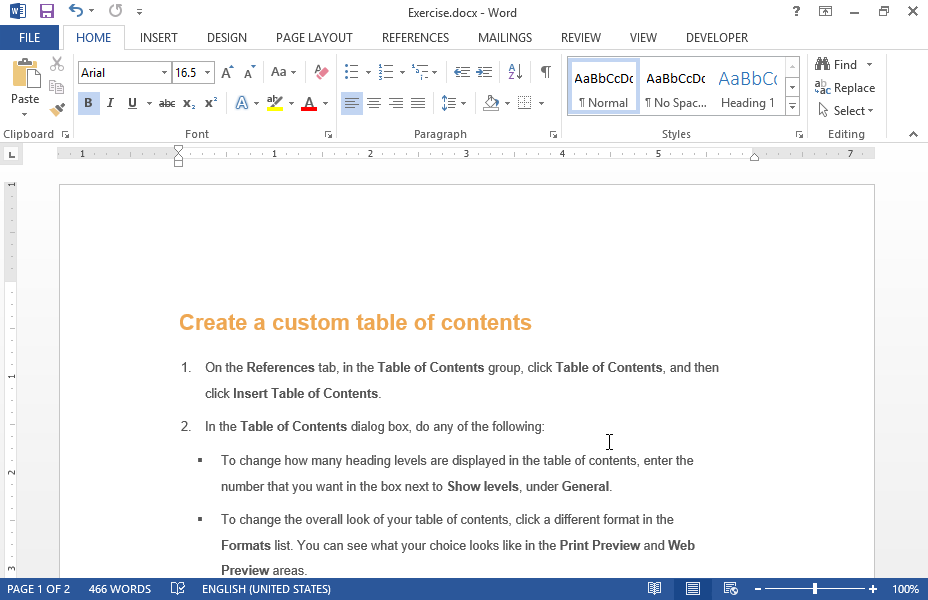Switch to Web Layout view
This screenshot has width=928, height=600.
(x=730, y=589)
